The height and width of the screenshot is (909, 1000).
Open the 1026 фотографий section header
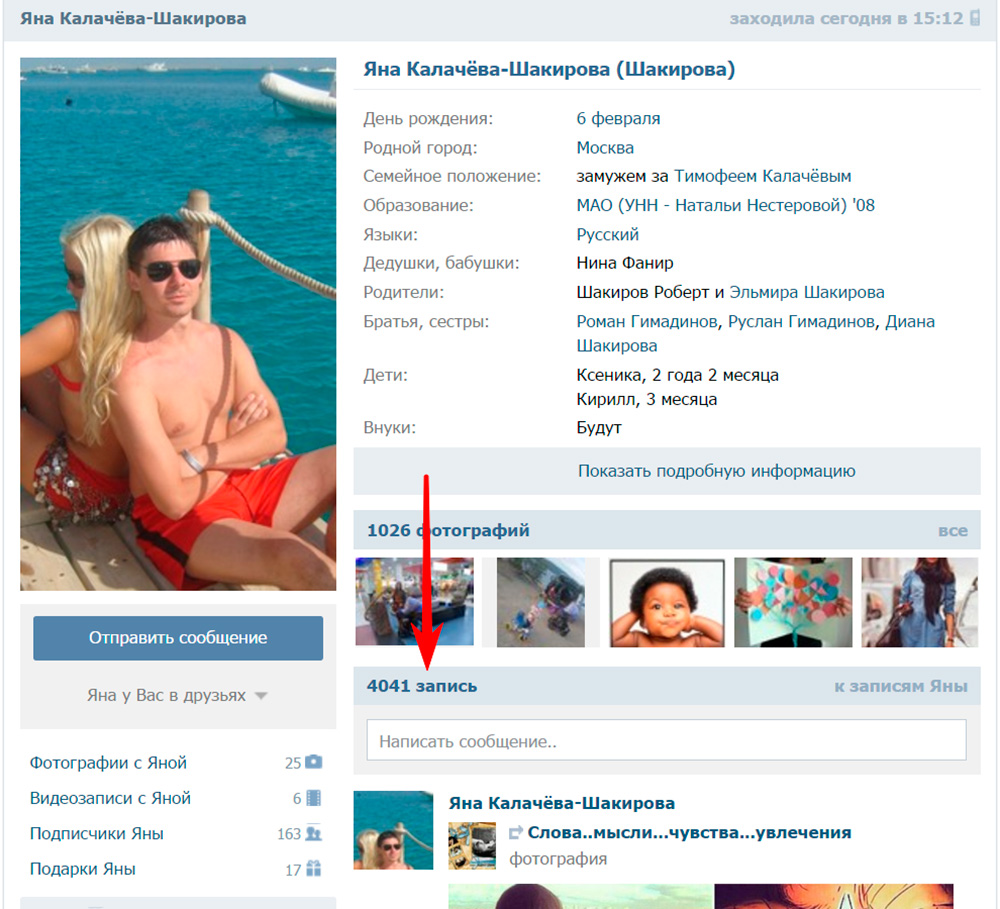tap(448, 530)
